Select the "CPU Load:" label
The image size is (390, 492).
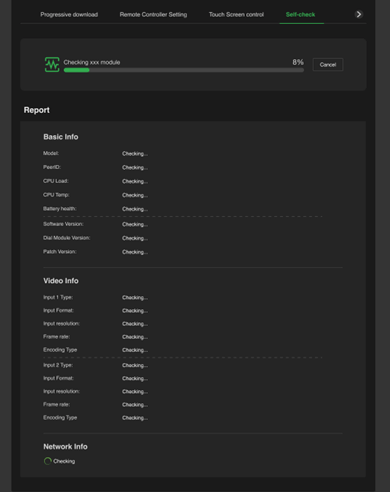(x=56, y=181)
